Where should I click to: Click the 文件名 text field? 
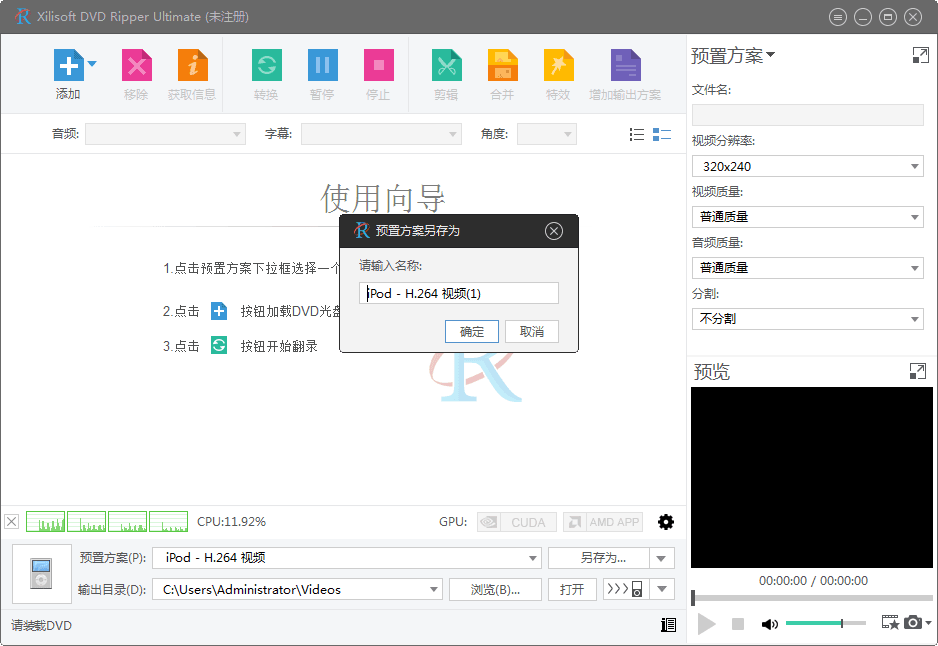point(808,115)
